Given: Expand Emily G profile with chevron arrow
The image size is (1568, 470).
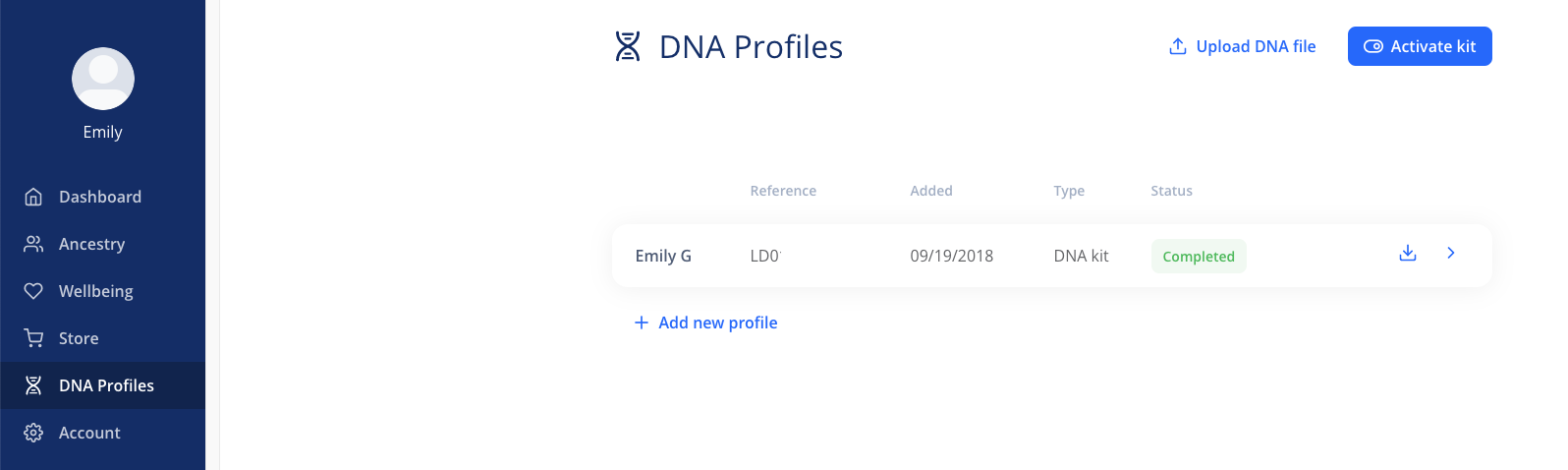Looking at the screenshot, I should pyautogui.click(x=1451, y=253).
